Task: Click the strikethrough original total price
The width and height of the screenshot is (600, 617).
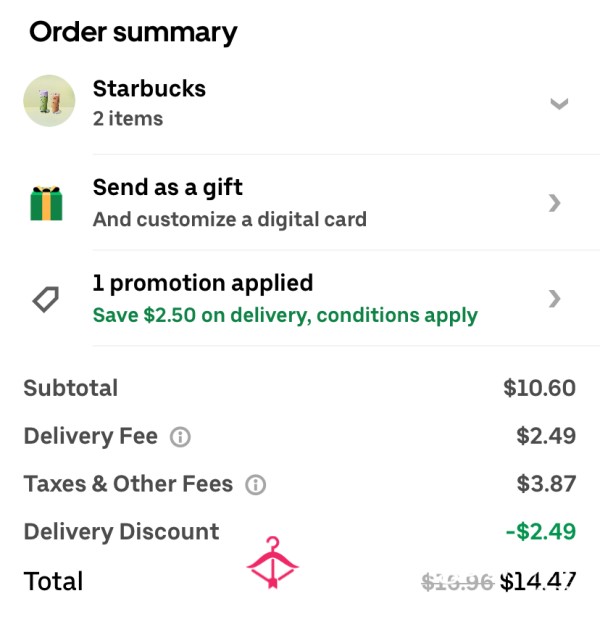Action: click(457, 582)
